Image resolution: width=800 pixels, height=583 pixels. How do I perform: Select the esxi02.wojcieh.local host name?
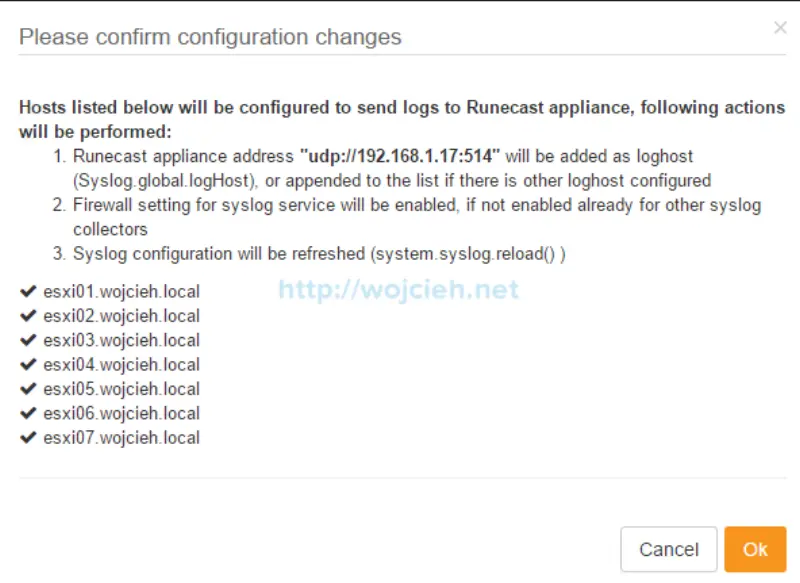121,316
